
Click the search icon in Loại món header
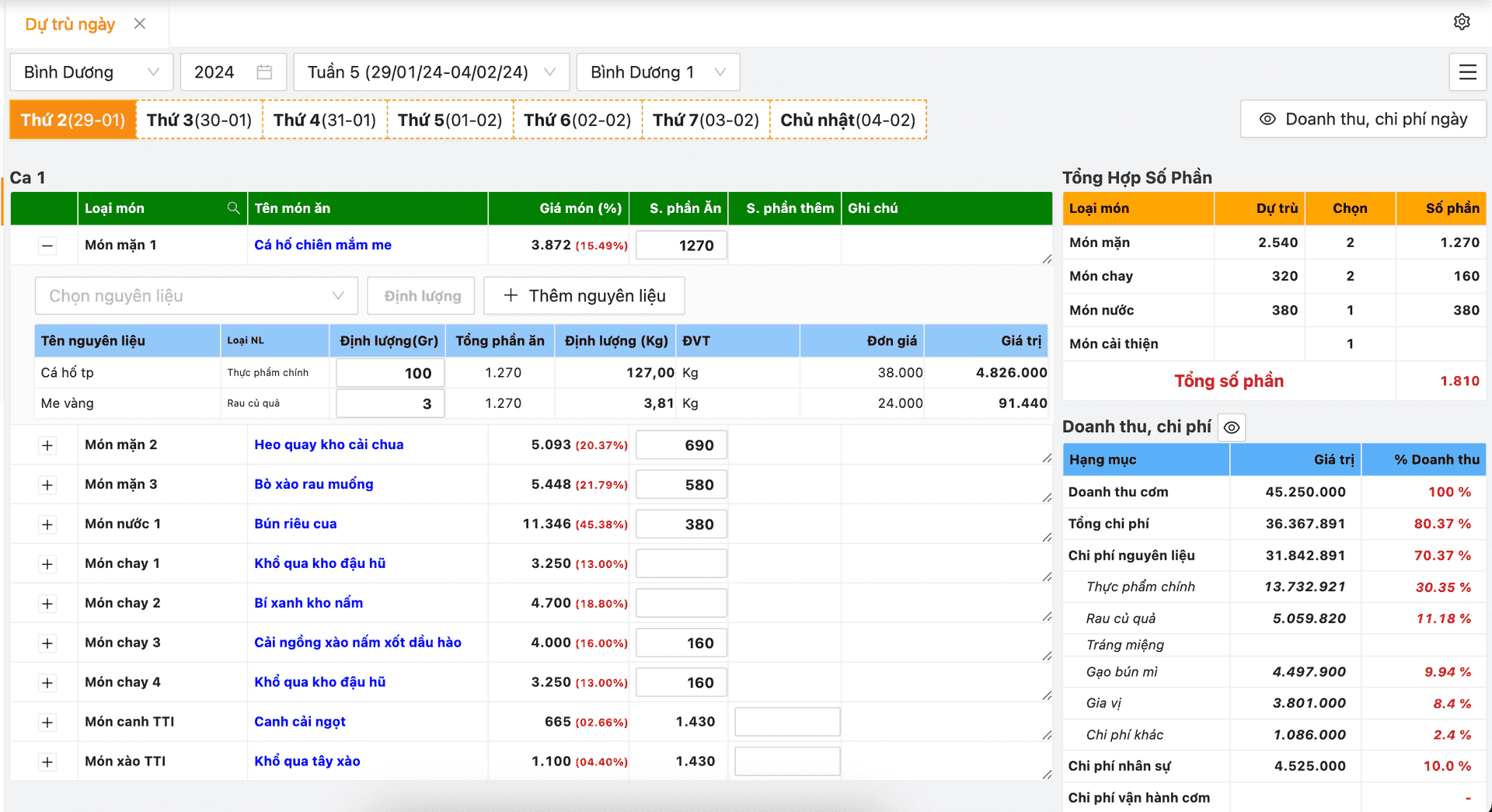pos(233,208)
